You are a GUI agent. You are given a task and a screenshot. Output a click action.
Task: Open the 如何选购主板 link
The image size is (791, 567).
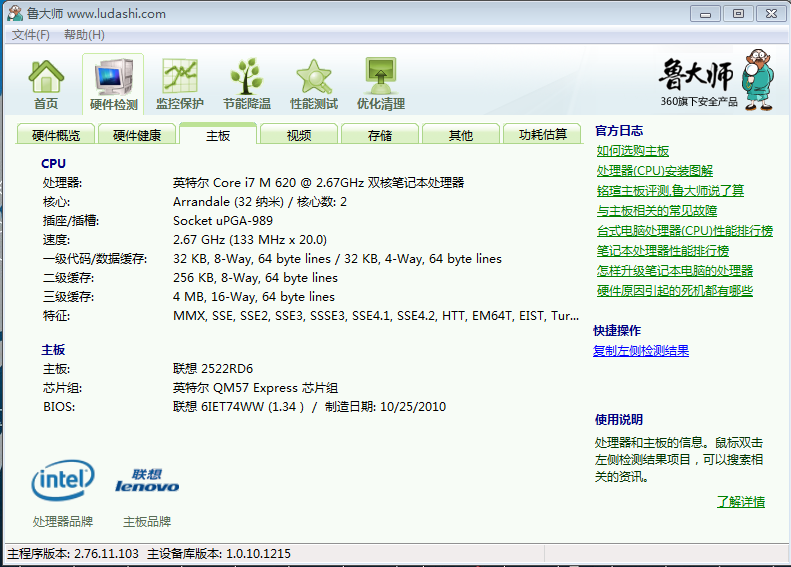(633, 151)
